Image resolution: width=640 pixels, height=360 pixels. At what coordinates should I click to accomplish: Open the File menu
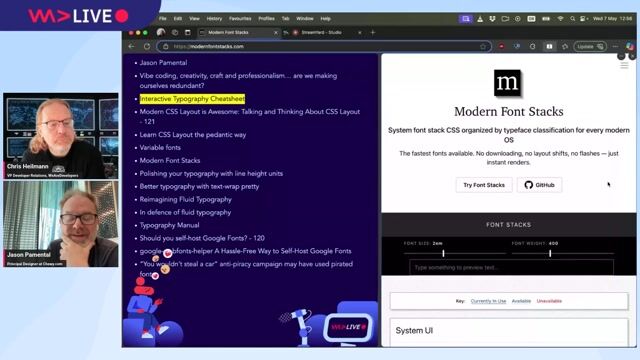coord(162,19)
